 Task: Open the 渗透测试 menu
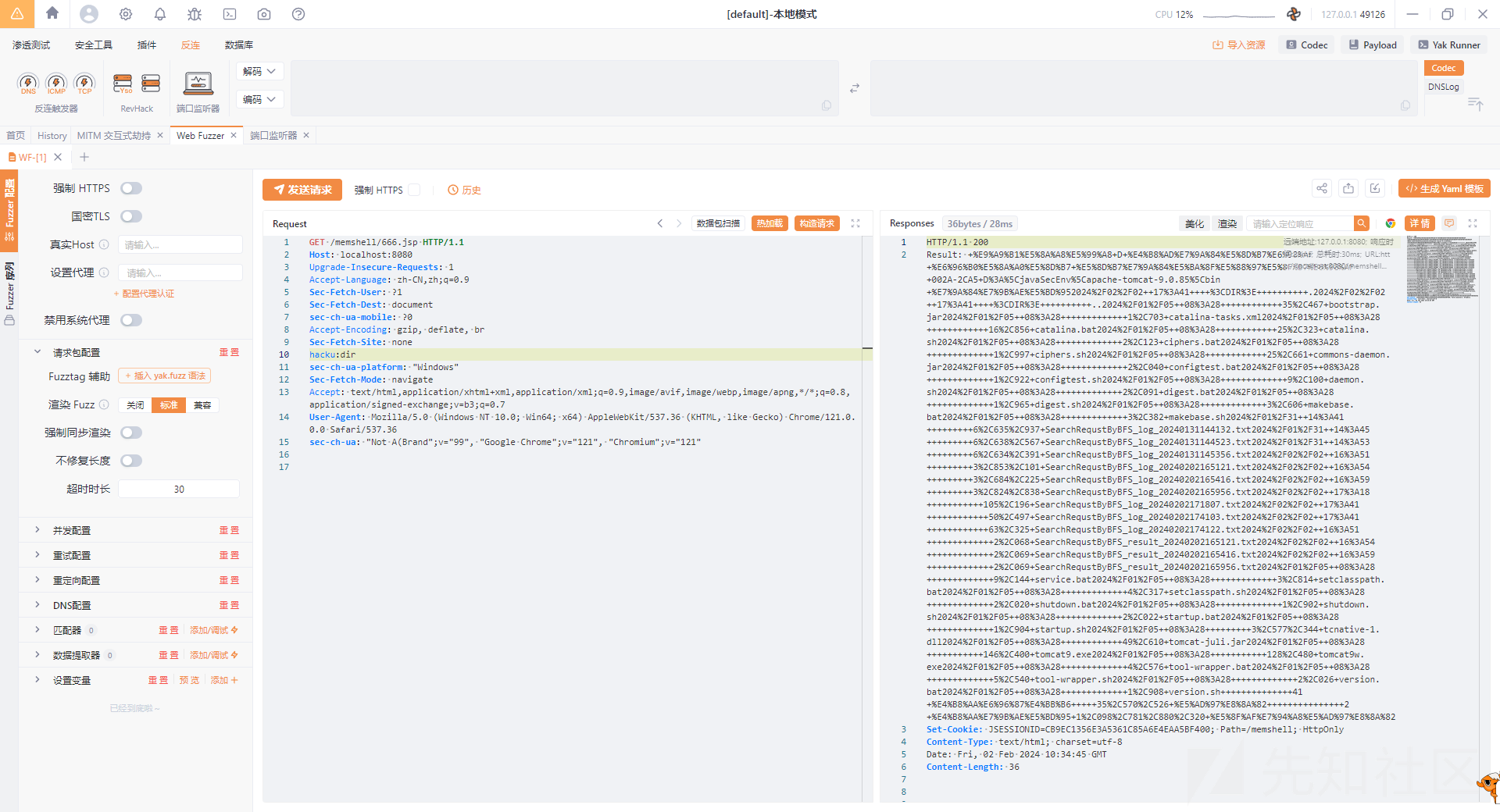click(x=31, y=45)
